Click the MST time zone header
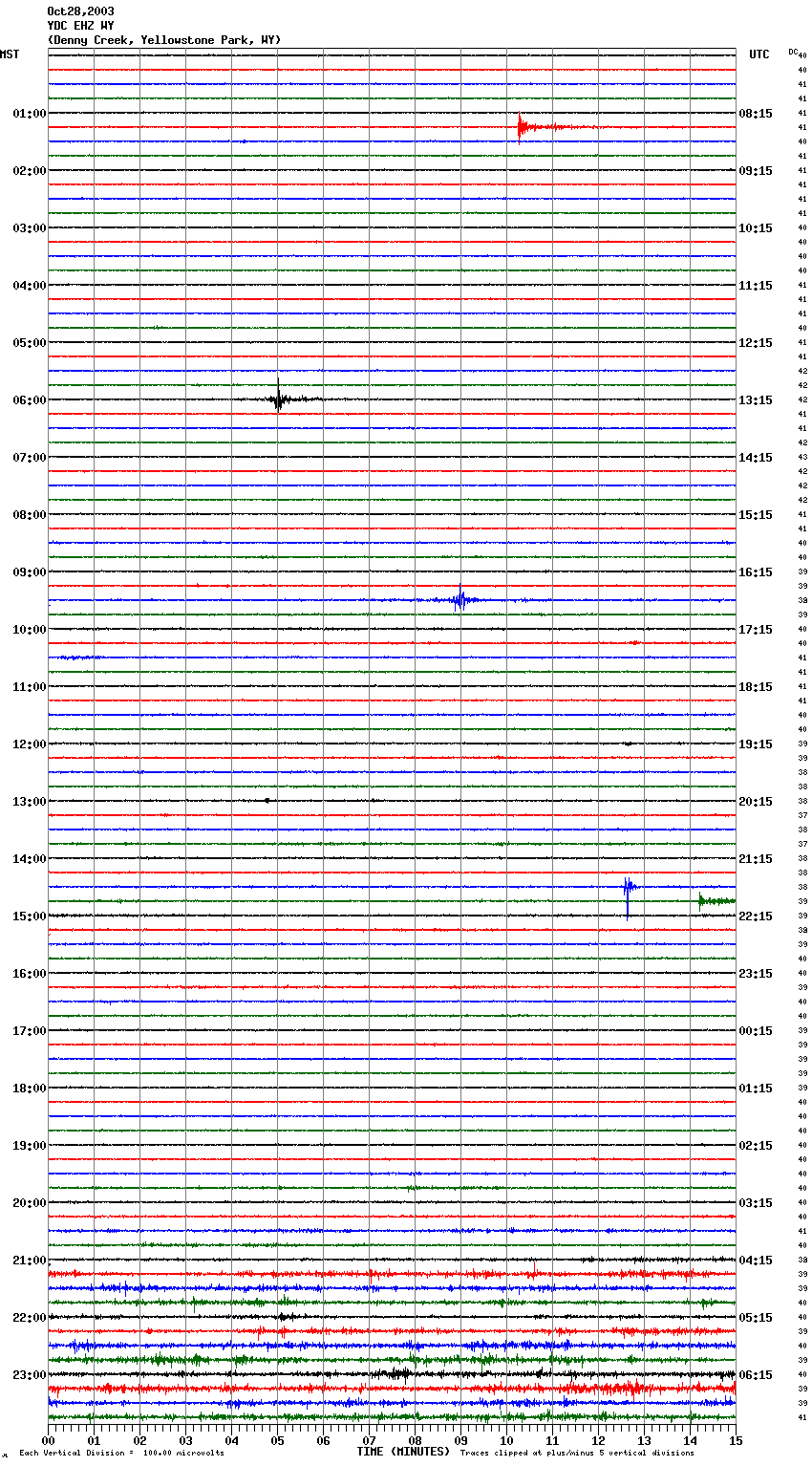Image resolution: width=812 pixels, height=1466 pixels. click(10, 54)
